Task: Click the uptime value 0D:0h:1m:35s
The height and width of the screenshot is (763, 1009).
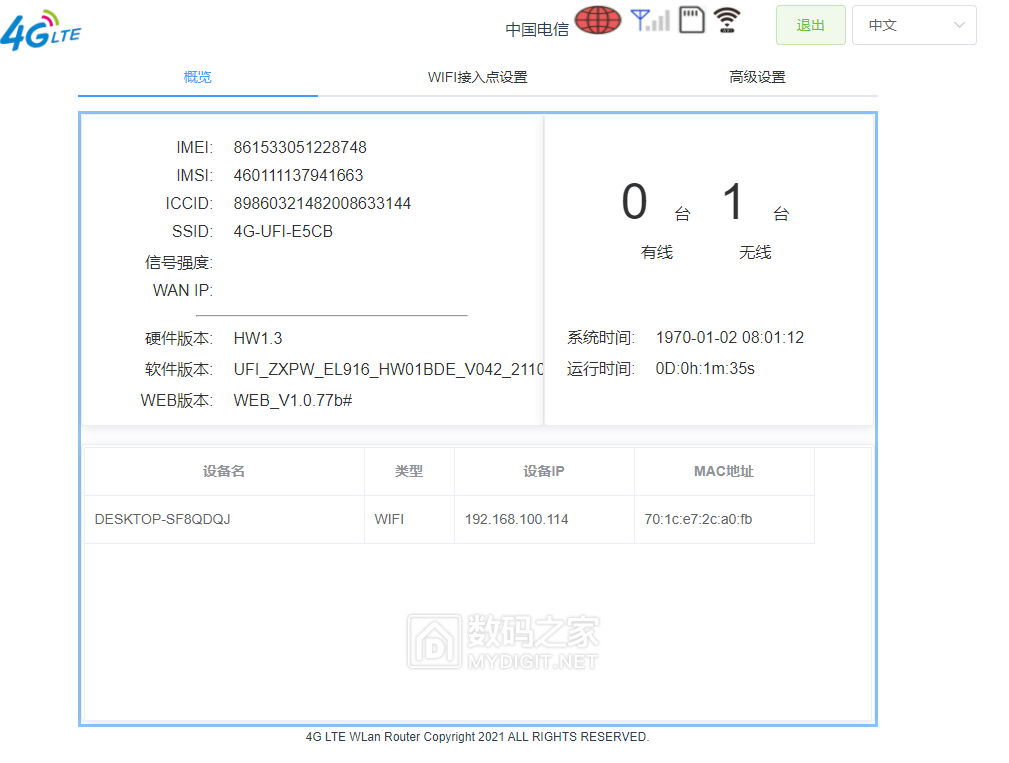Action: coord(705,368)
